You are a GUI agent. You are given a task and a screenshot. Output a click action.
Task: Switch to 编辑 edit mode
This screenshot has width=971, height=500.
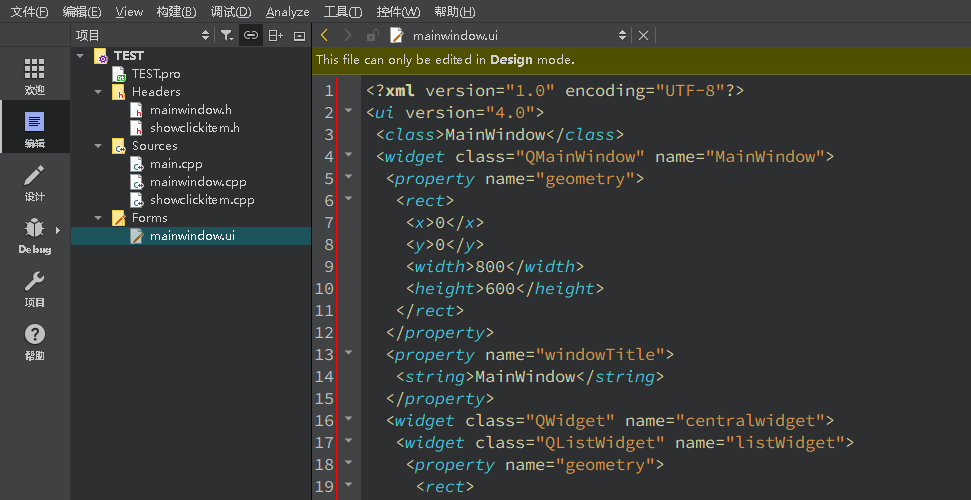(x=35, y=129)
